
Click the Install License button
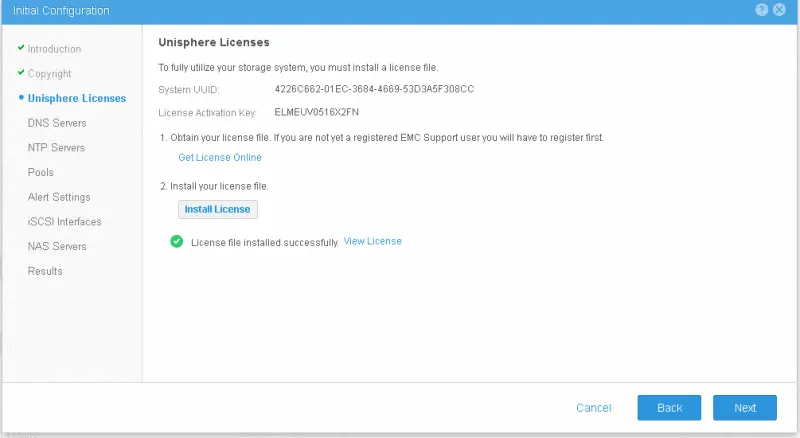click(218, 209)
